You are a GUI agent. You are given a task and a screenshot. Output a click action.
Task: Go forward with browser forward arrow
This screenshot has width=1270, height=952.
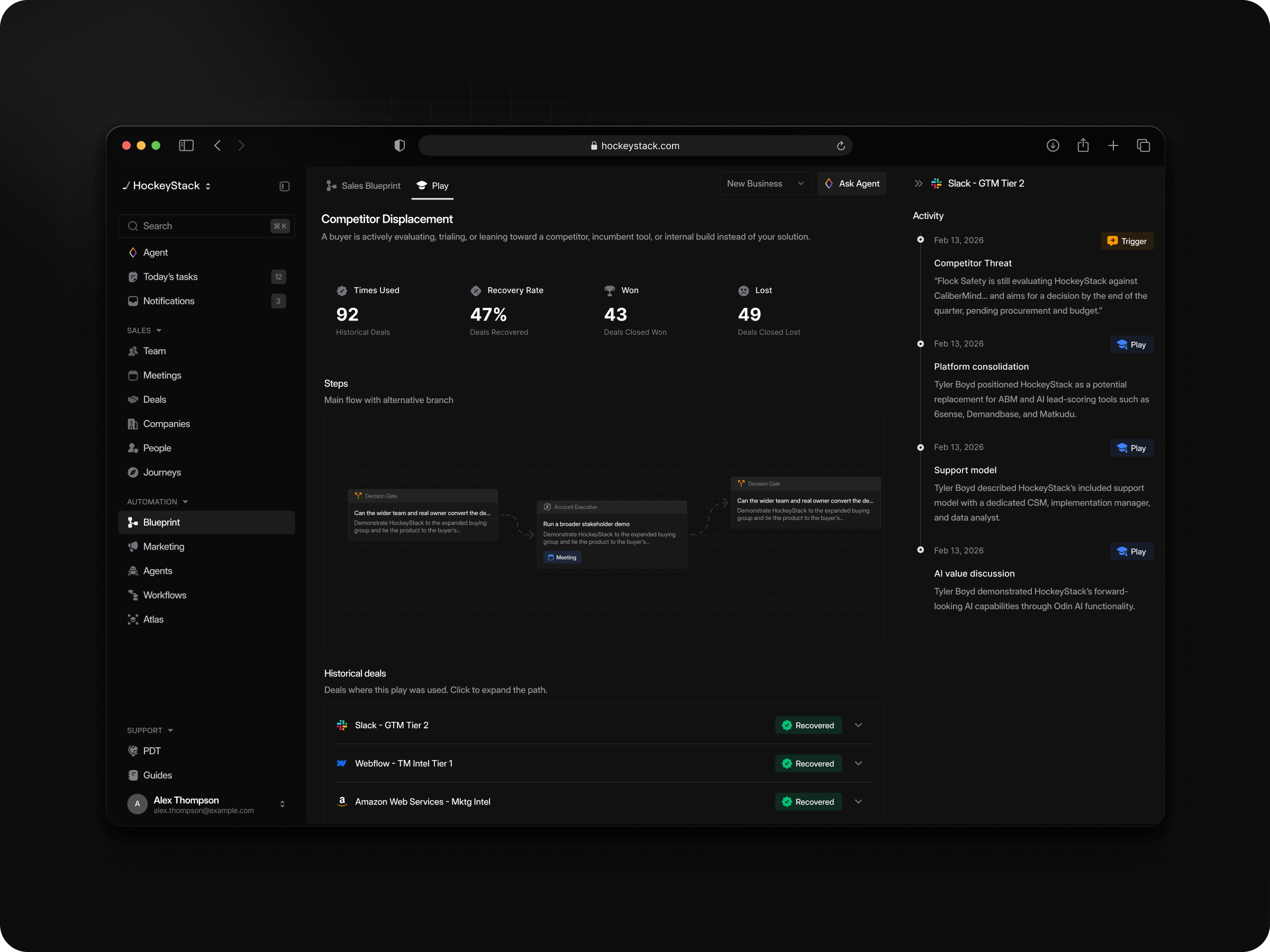click(241, 146)
